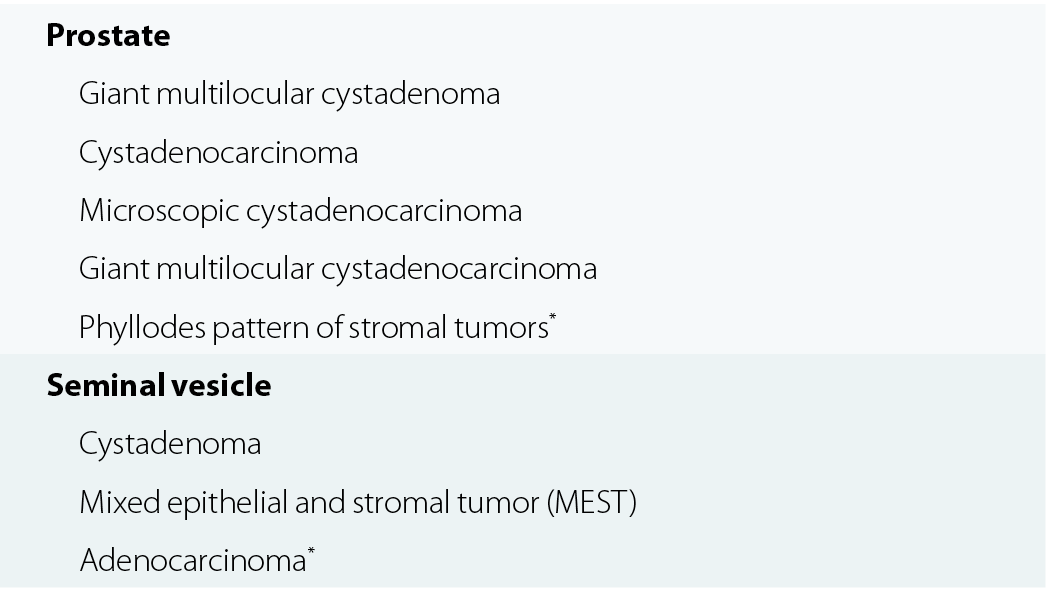Select the Seminal vesicle heading
1046x600 pixels.
point(159,385)
